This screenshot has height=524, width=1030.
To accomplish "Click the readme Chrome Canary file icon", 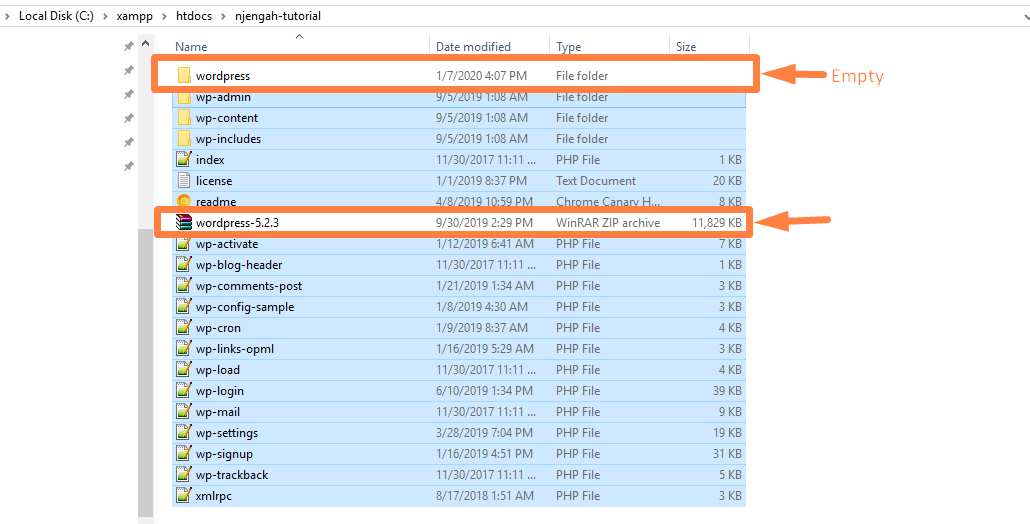I will pyautogui.click(x=184, y=200).
